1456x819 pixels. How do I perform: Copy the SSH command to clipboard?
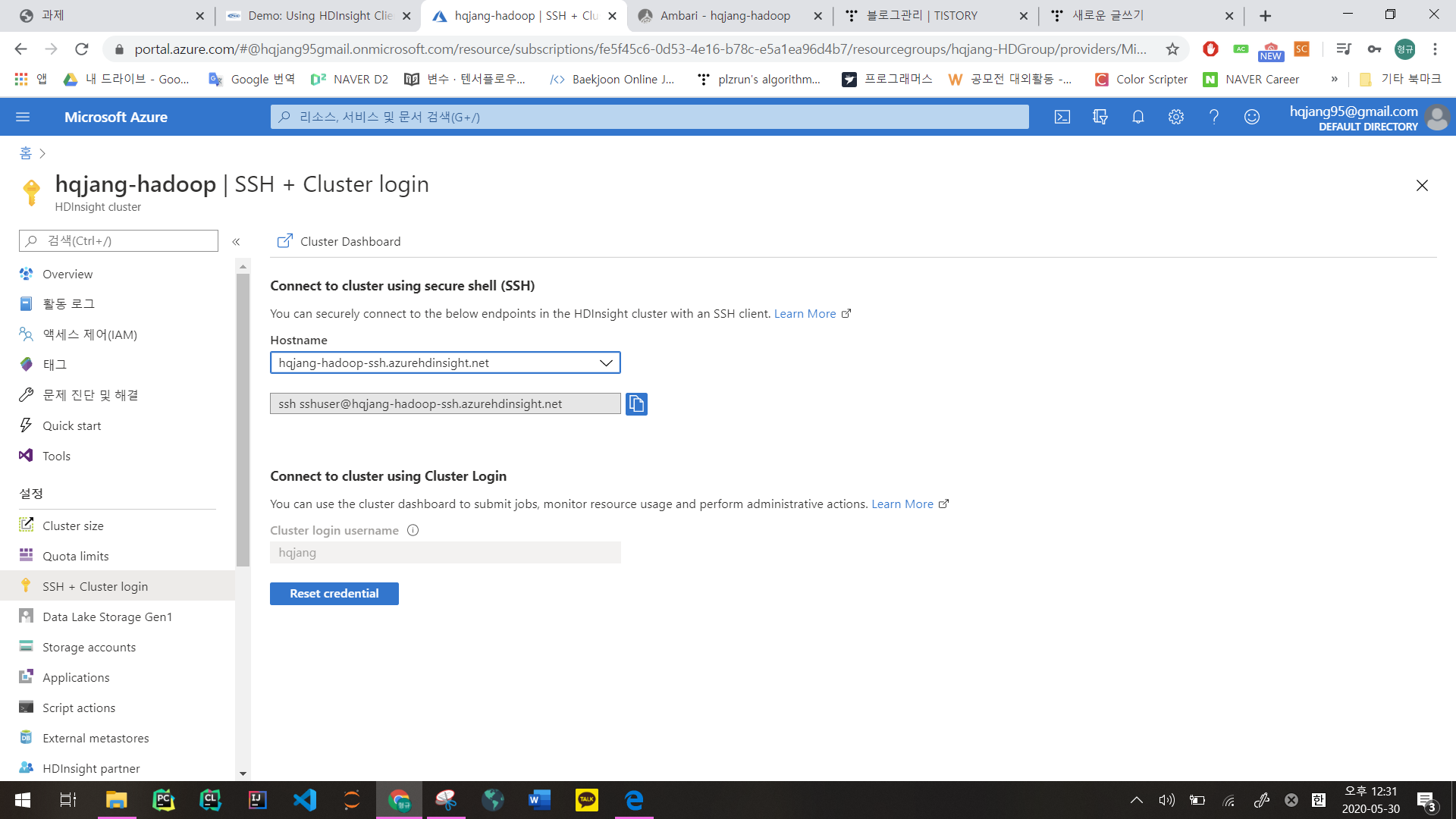(x=636, y=403)
